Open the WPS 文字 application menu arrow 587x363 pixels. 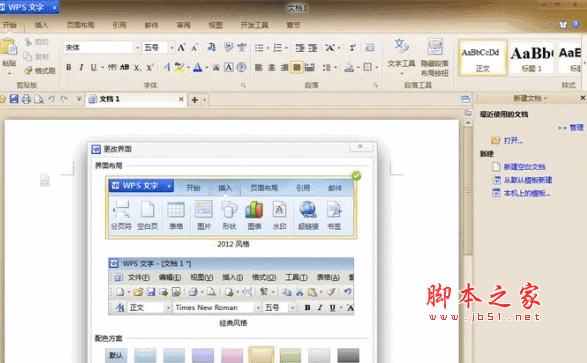[x=55, y=7]
